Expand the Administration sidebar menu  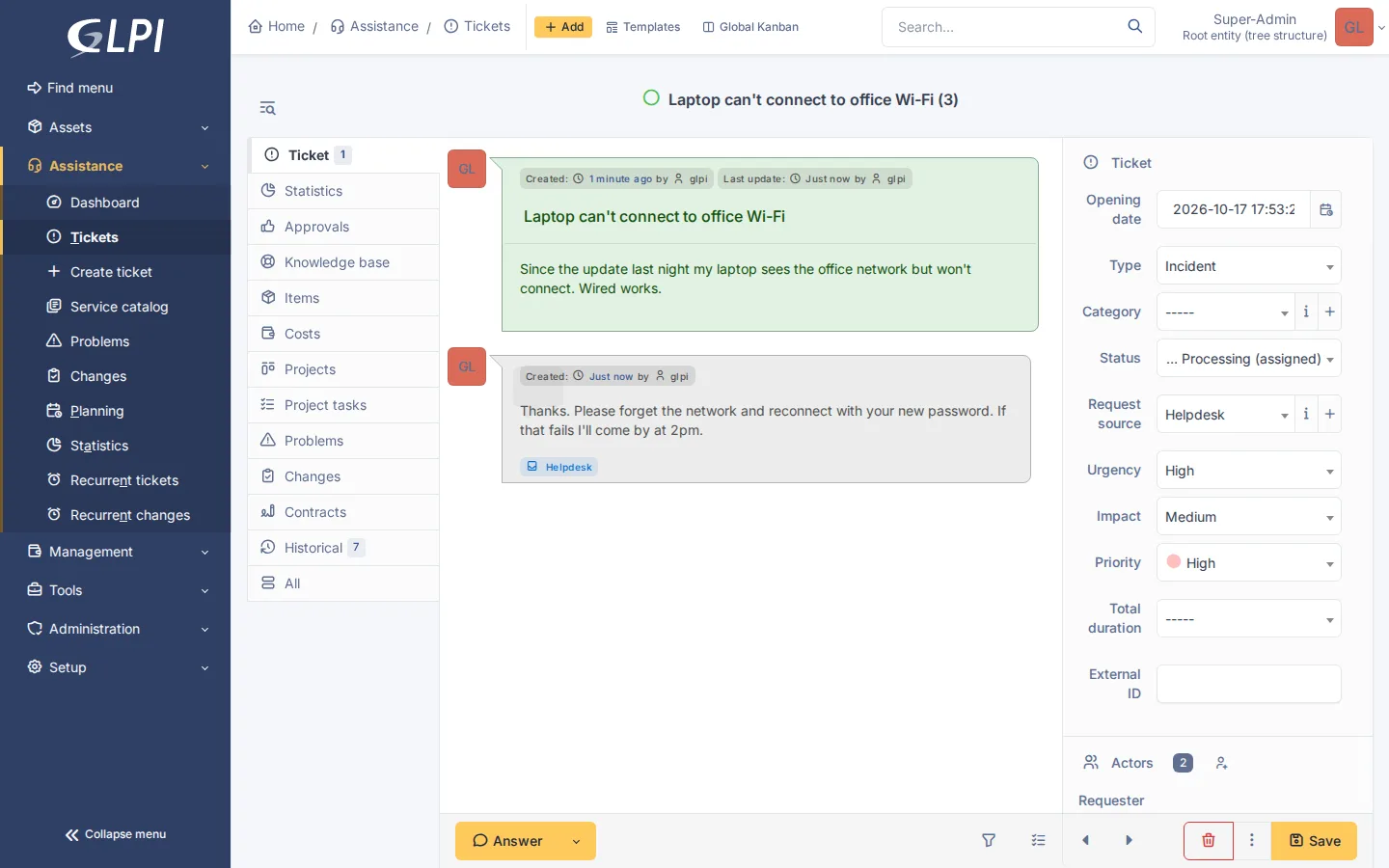(x=116, y=629)
